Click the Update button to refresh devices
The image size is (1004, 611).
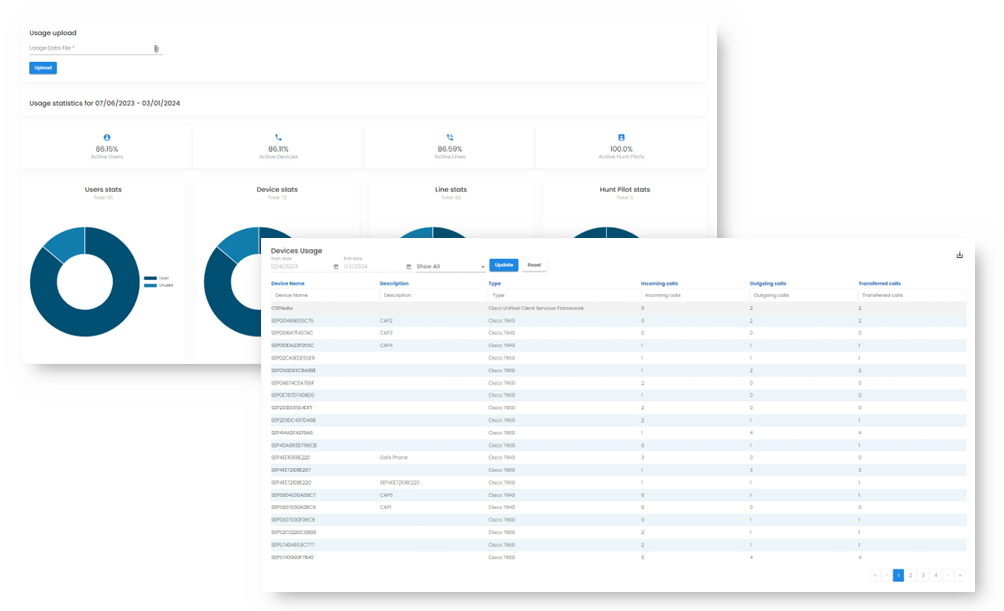504,265
